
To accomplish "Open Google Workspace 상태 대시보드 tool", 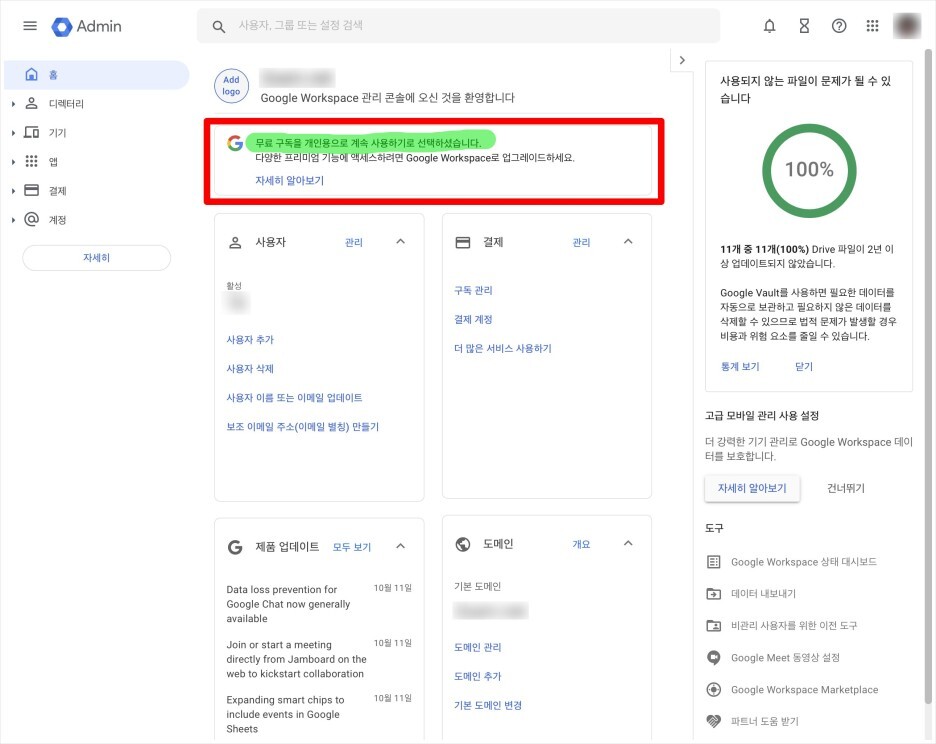I will point(792,562).
